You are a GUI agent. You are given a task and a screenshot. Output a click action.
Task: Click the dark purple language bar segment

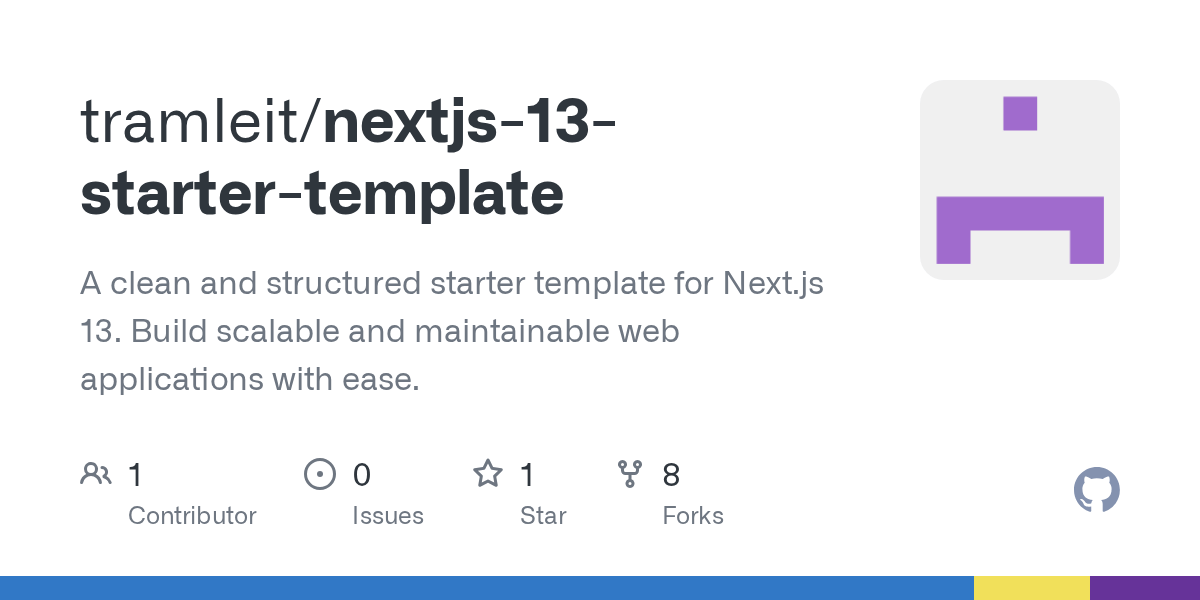pyautogui.click(x=1145, y=588)
